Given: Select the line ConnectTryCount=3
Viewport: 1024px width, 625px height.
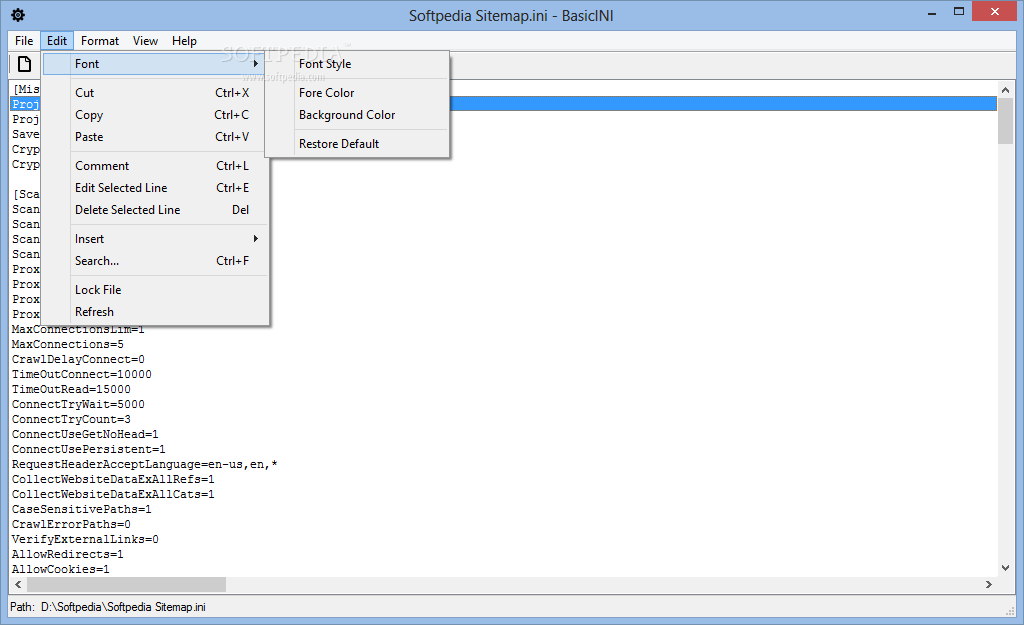Looking at the screenshot, I should coord(71,419).
